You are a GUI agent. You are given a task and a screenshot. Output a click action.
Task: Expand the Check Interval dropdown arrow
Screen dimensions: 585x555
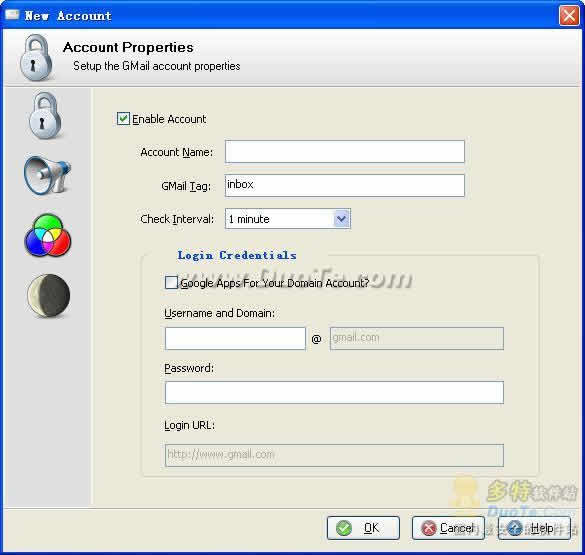(341, 219)
